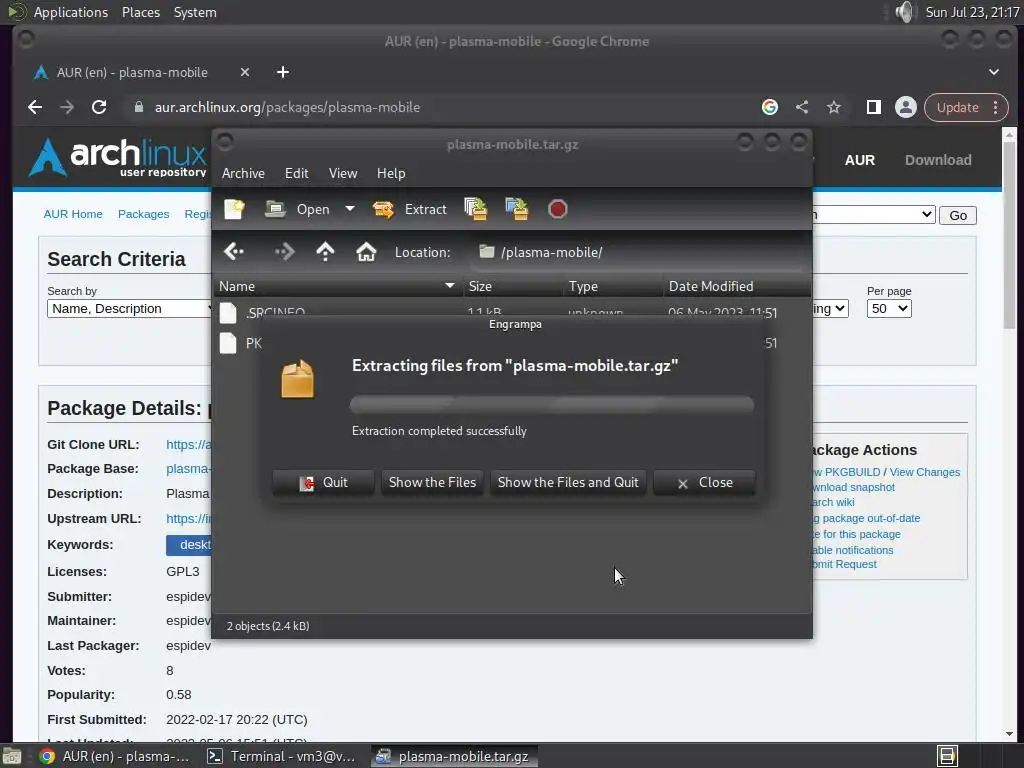1024x768 pixels.
Task: Open Google search side icon in Chrome
Action: click(770, 107)
